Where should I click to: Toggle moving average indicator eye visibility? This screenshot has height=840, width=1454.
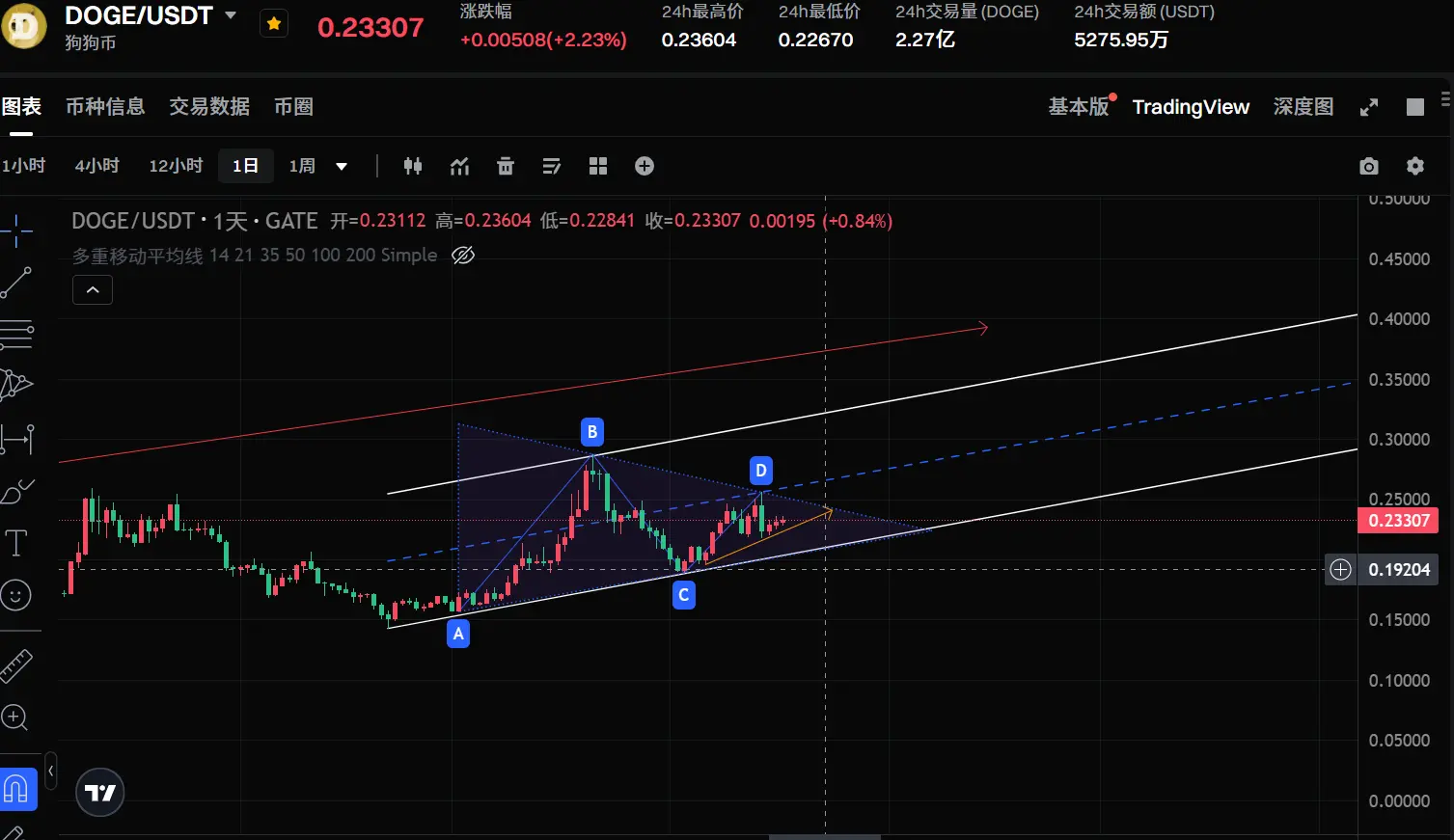tap(463, 256)
